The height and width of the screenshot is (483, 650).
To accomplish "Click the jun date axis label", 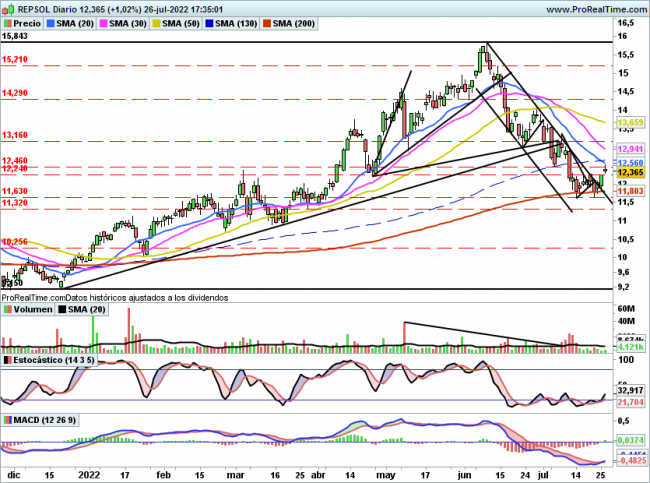I will pyautogui.click(x=464, y=475).
